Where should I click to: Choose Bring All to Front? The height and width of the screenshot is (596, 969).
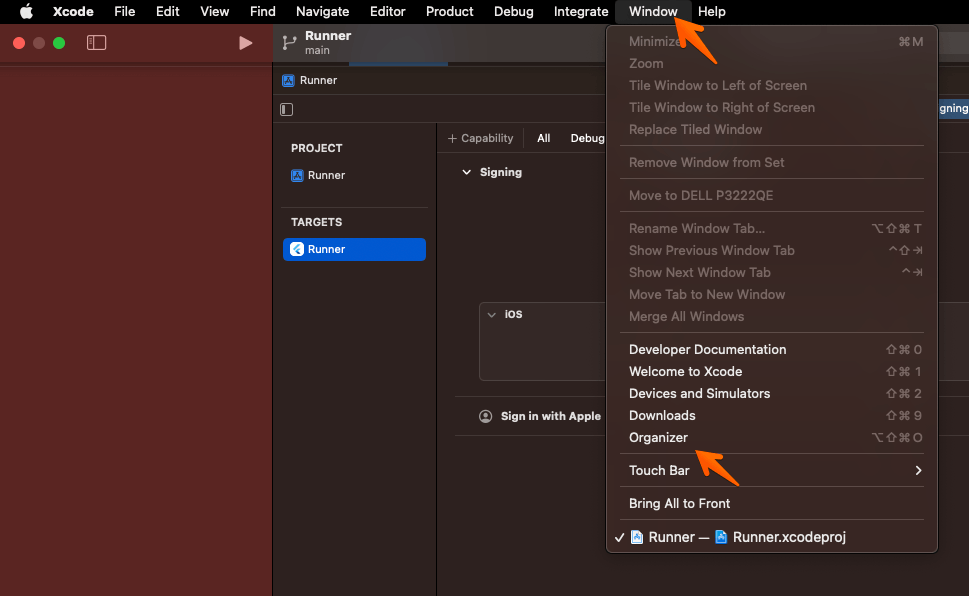click(772, 504)
